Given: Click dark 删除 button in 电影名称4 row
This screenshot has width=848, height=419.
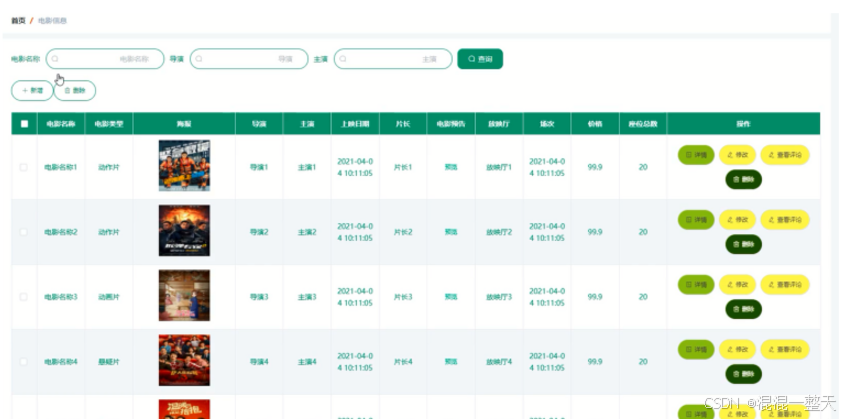Looking at the screenshot, I should point(744,374).
